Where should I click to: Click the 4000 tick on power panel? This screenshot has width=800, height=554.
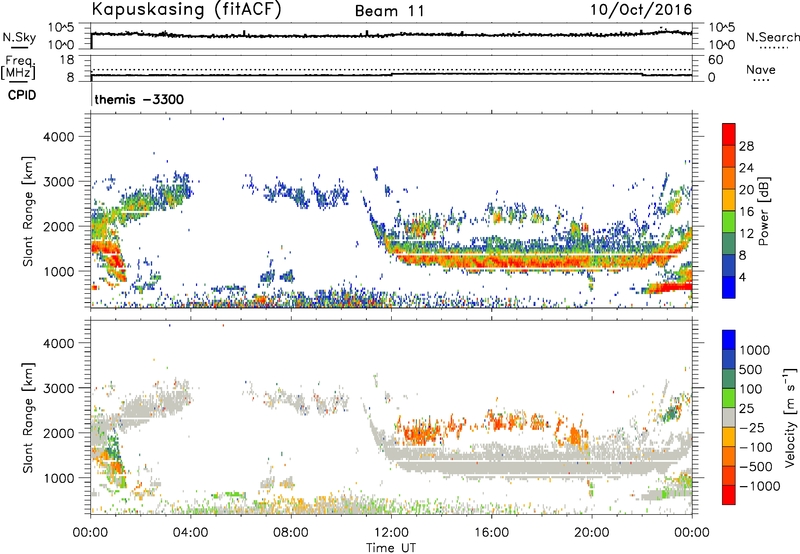(58, 137)
